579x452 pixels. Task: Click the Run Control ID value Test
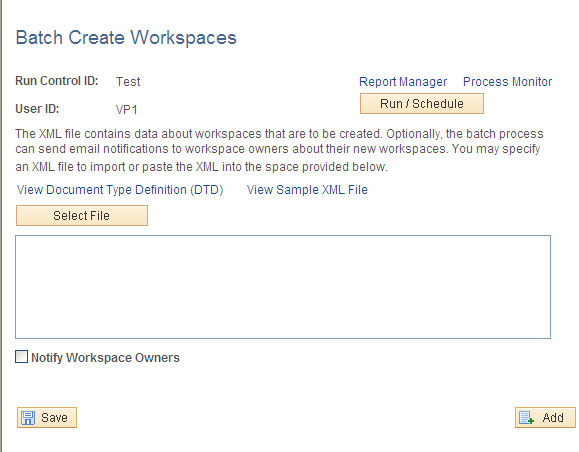click(x=128, y=82)
